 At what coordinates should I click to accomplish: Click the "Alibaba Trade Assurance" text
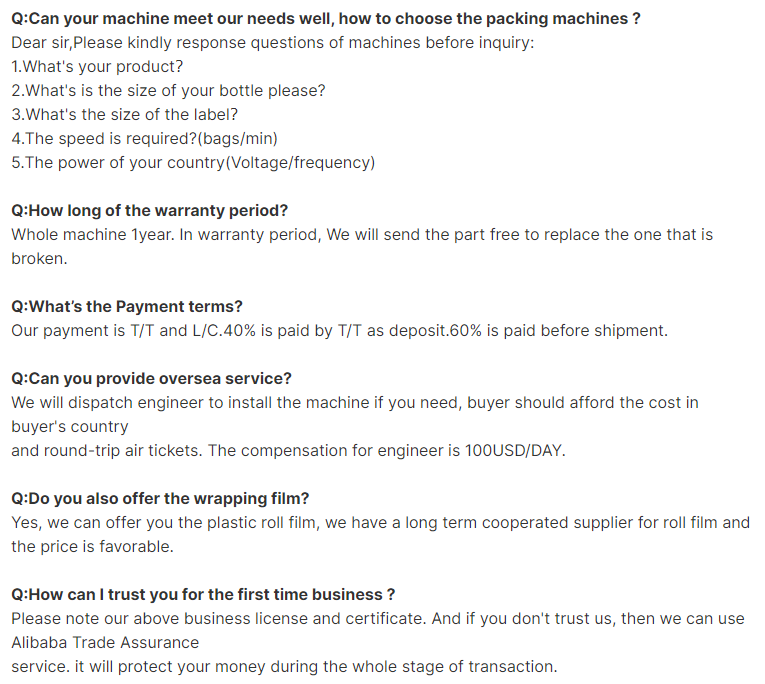click(x=105, y=643)
